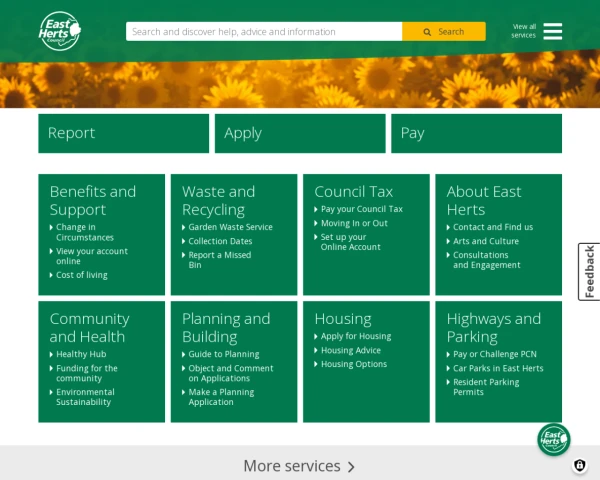Open Council Tax heading

coord(354,191)
